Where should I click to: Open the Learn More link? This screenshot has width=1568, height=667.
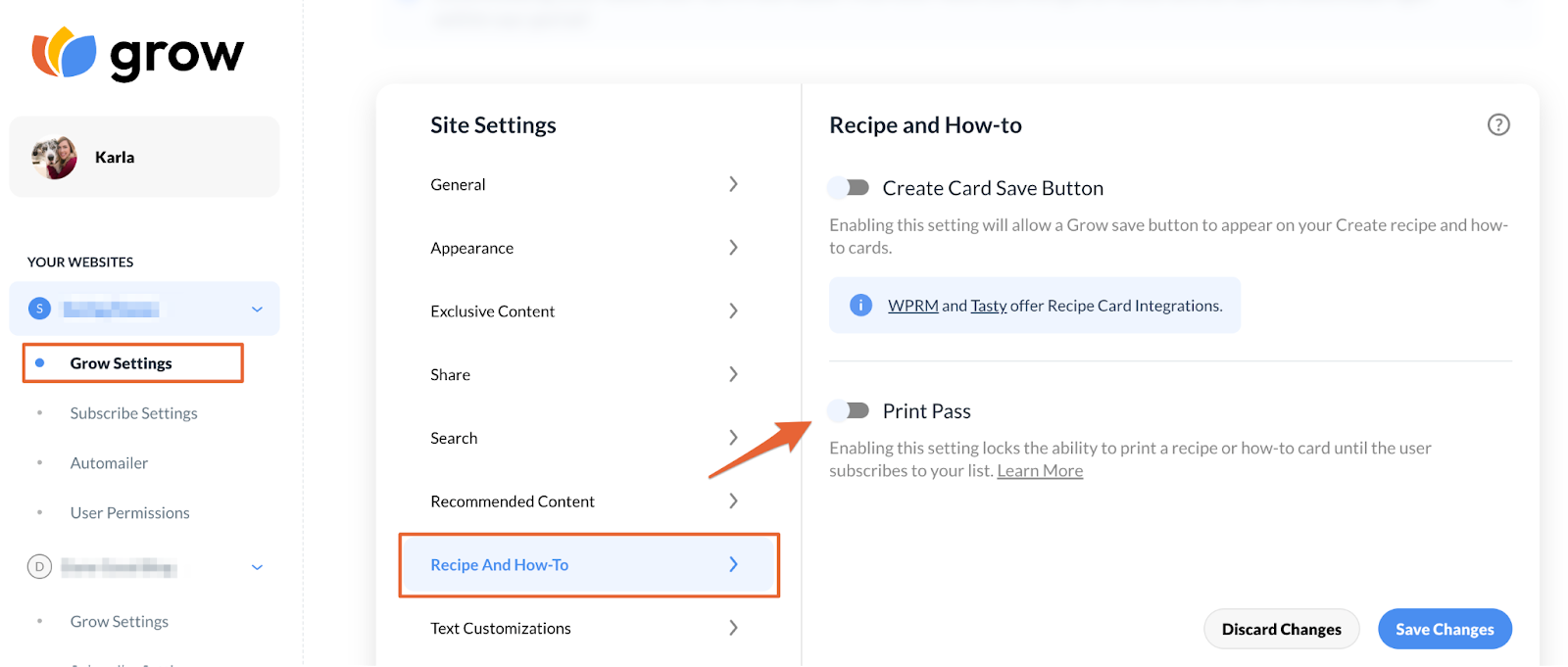click(1040, 470)
